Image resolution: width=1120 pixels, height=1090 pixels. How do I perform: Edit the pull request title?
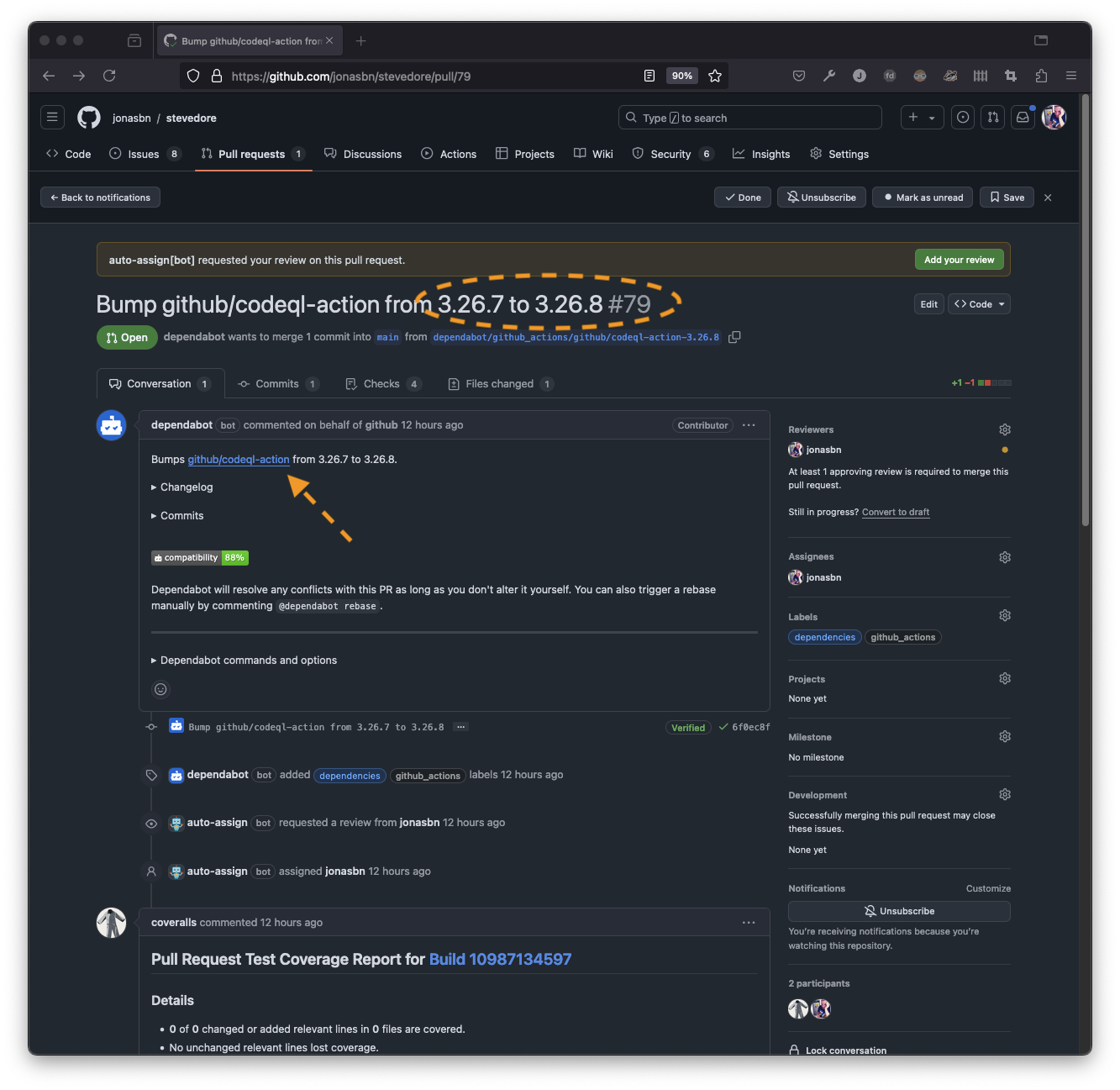(928, 304)
